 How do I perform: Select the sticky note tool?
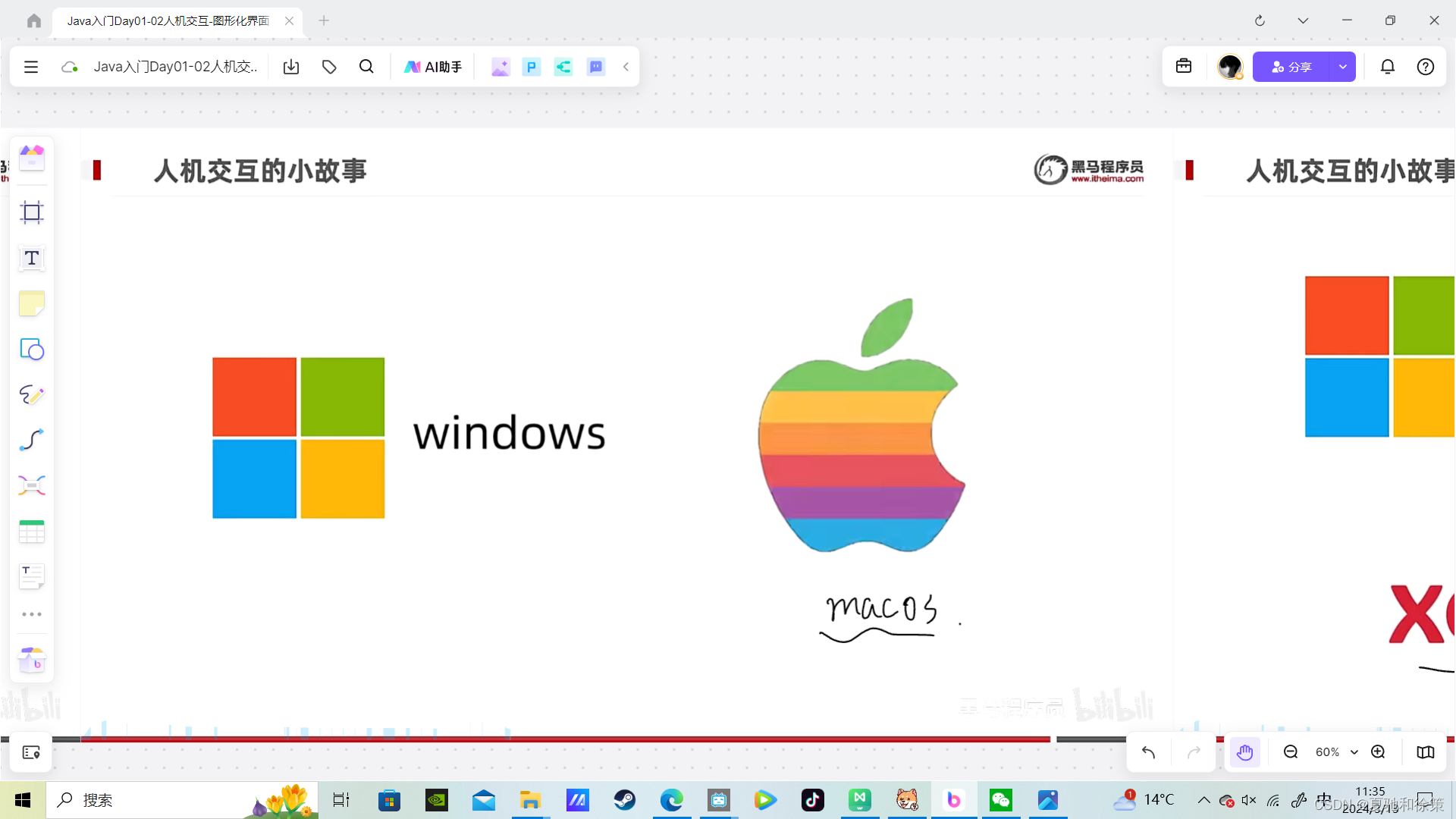click(31, 303)
